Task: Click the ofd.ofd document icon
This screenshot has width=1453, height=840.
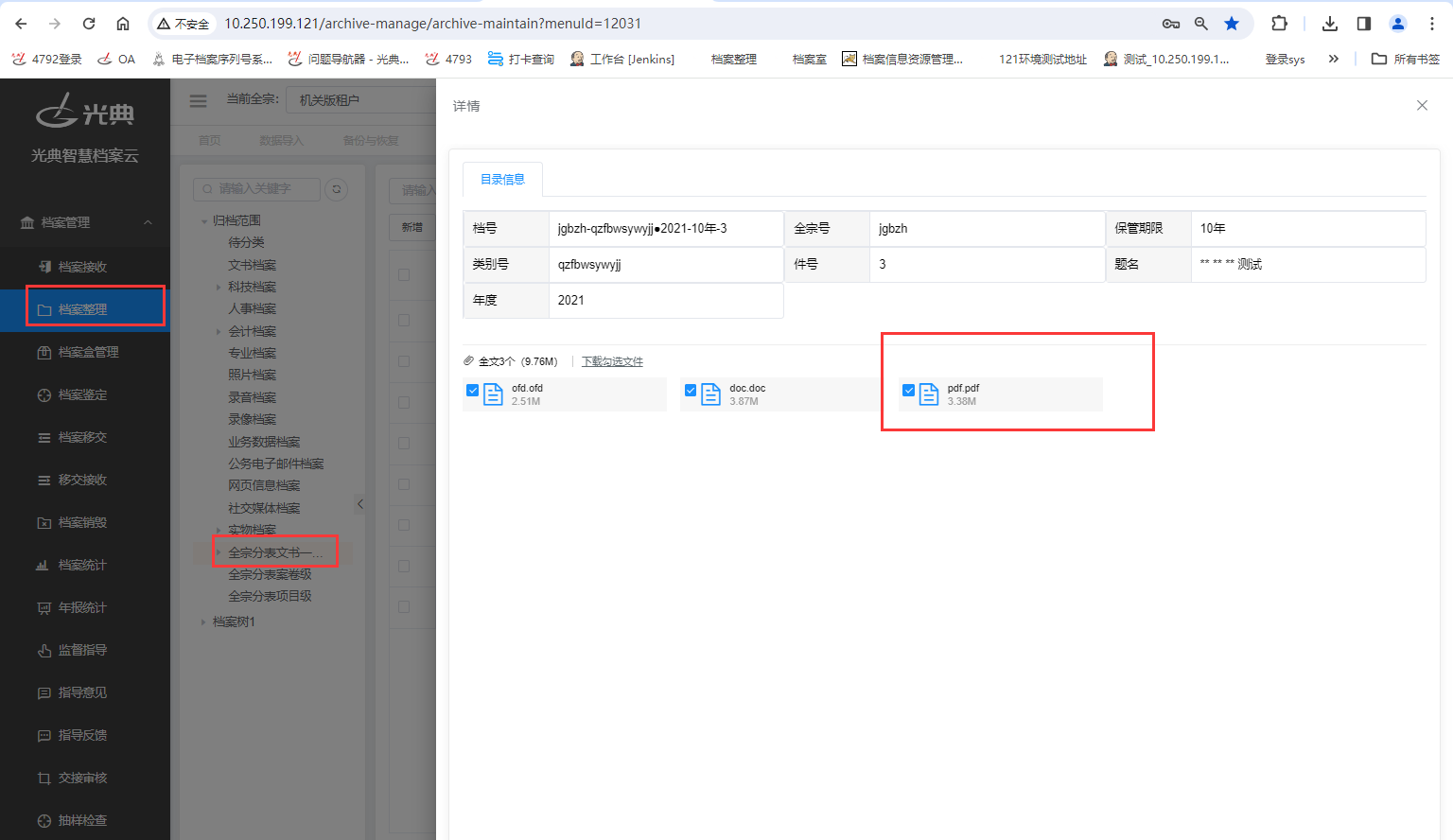Action: click(493, 394)
